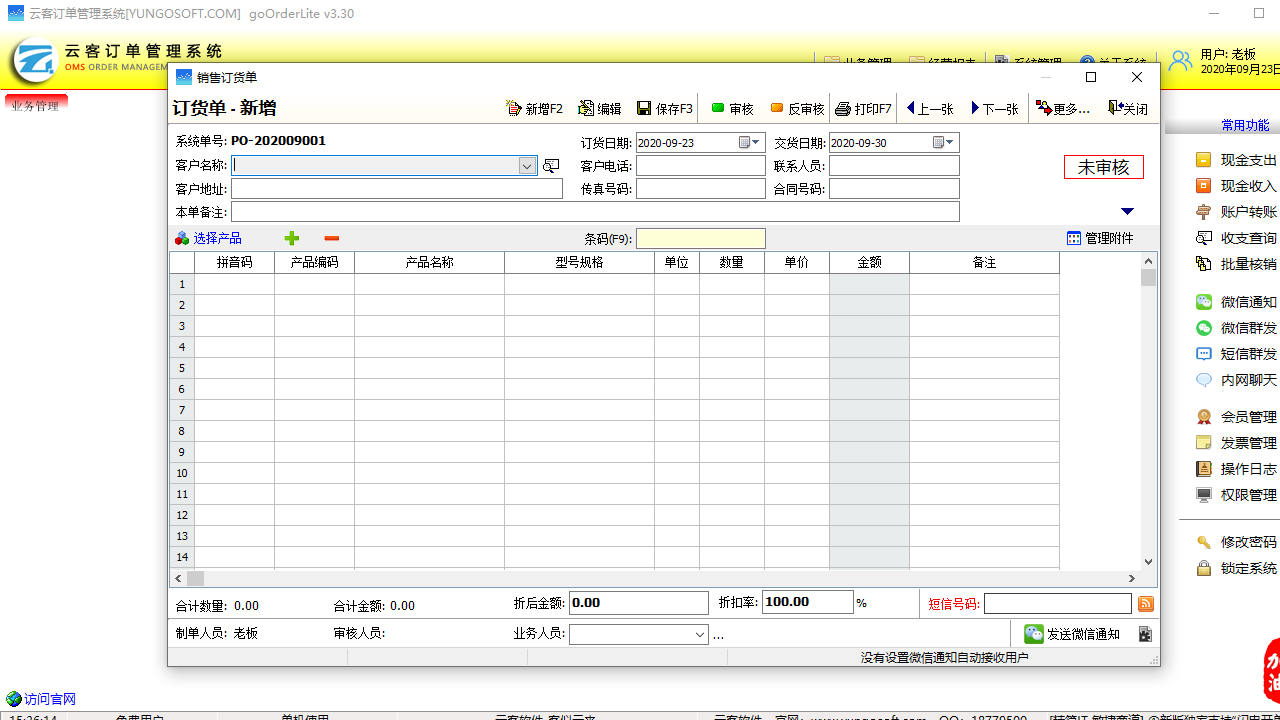Open the 业务人员 salesperson dropdown
The width and height of the screenshot is (1280, 720).
coord(701,634)
